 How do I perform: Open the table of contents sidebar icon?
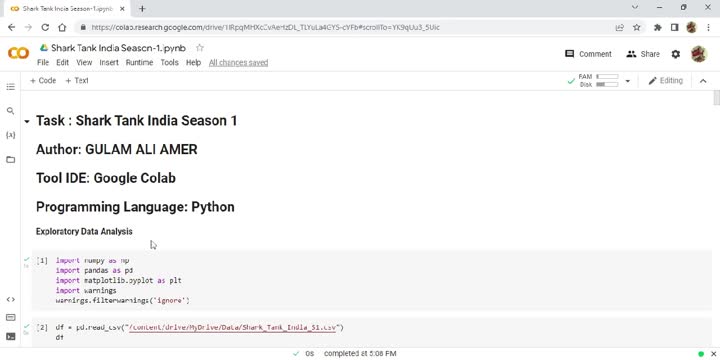11,87
